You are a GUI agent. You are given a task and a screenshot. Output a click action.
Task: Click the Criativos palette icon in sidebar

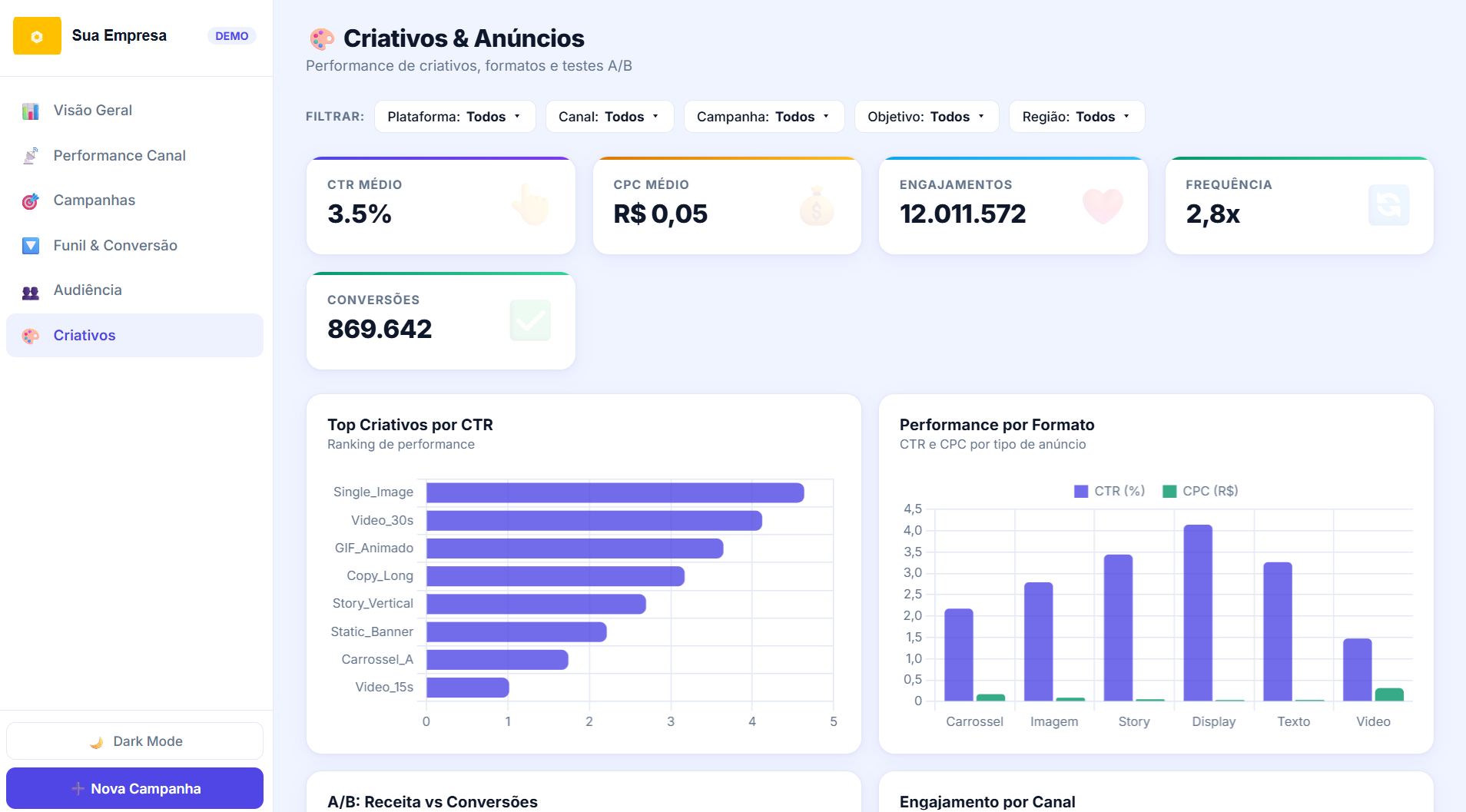click(31, 336)
